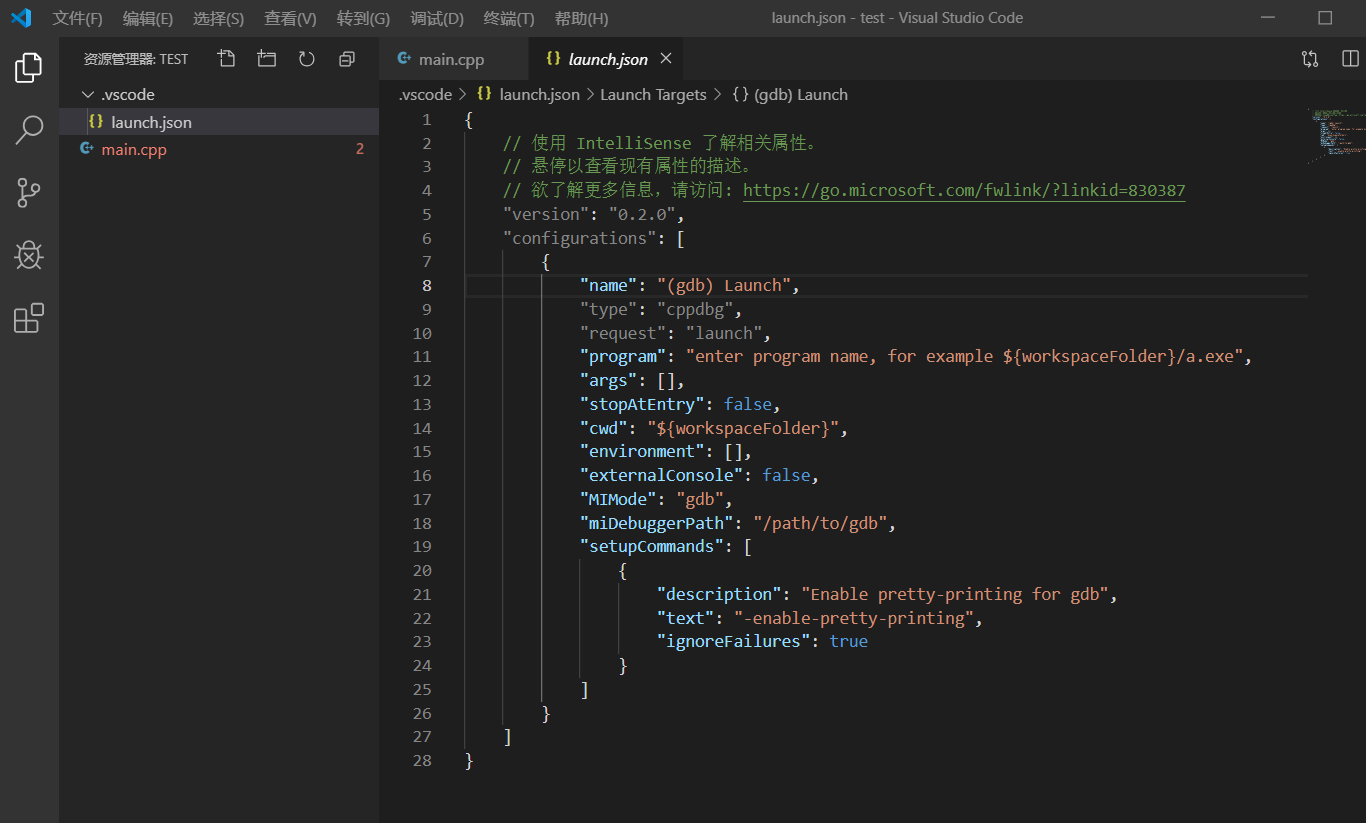Click the "${workspaceFolder}" cwd value
The height and width of the screenshot is (823, 1366).
pyautogui.click(x=743, y=428)
